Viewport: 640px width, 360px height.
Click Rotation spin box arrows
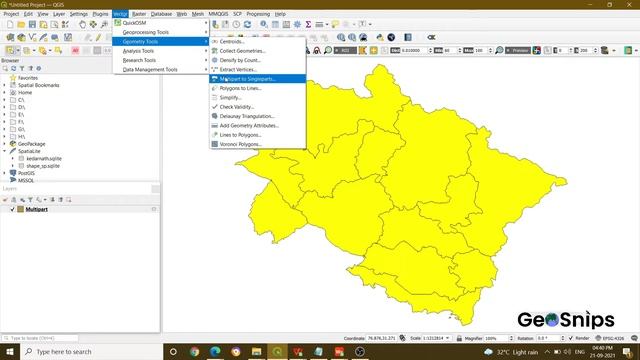[x=562, y=338]
